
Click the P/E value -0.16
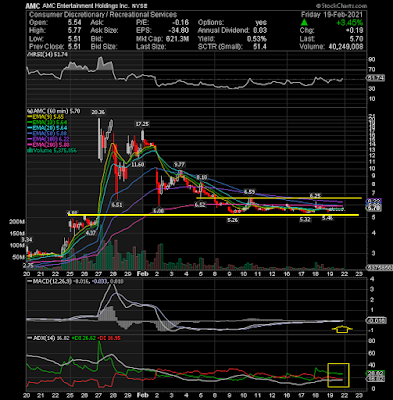click(181, 23)
